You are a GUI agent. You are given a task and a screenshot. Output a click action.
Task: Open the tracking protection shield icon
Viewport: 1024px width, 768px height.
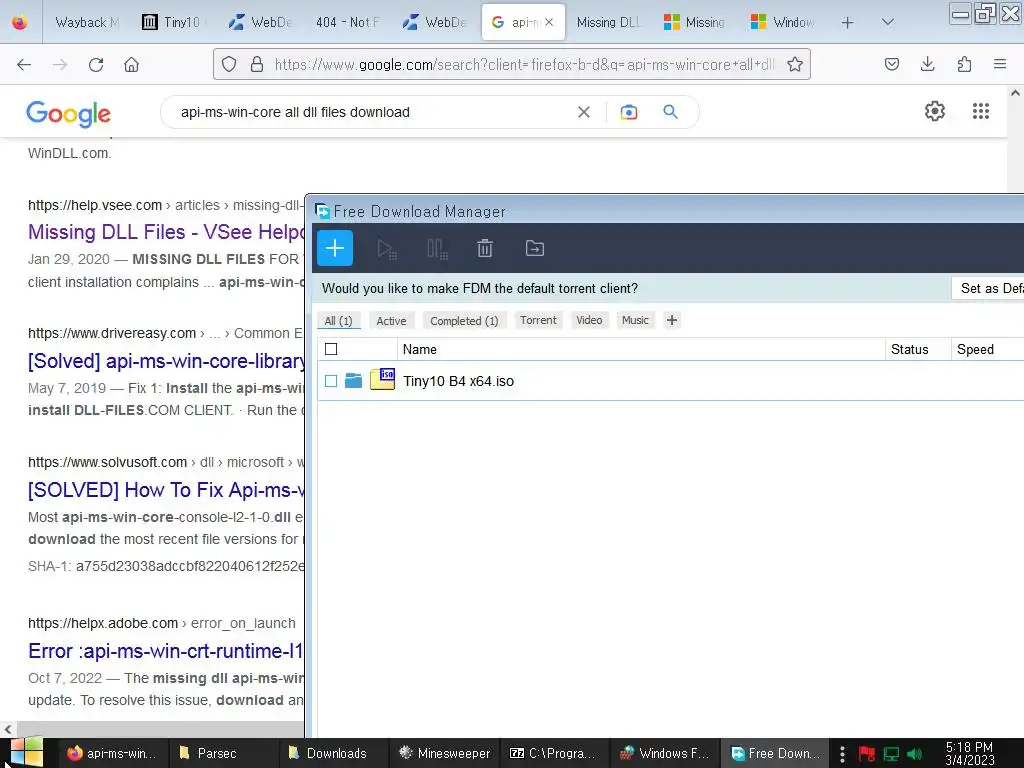[x=229, y=64]
